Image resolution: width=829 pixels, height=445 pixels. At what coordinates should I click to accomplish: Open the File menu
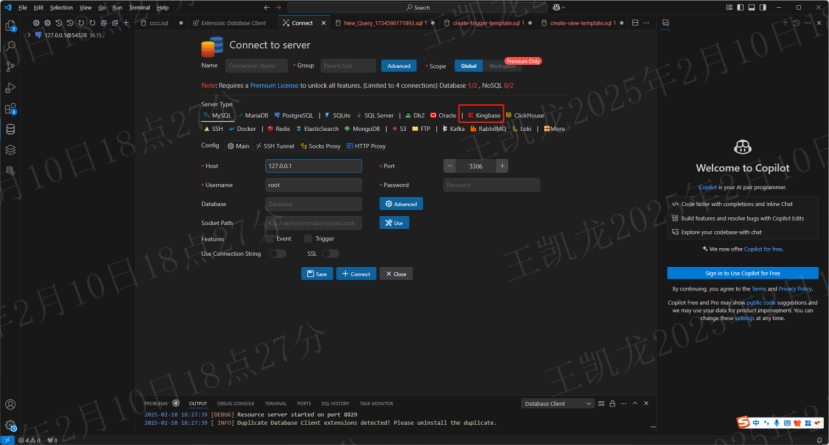(x=23, y=7)
